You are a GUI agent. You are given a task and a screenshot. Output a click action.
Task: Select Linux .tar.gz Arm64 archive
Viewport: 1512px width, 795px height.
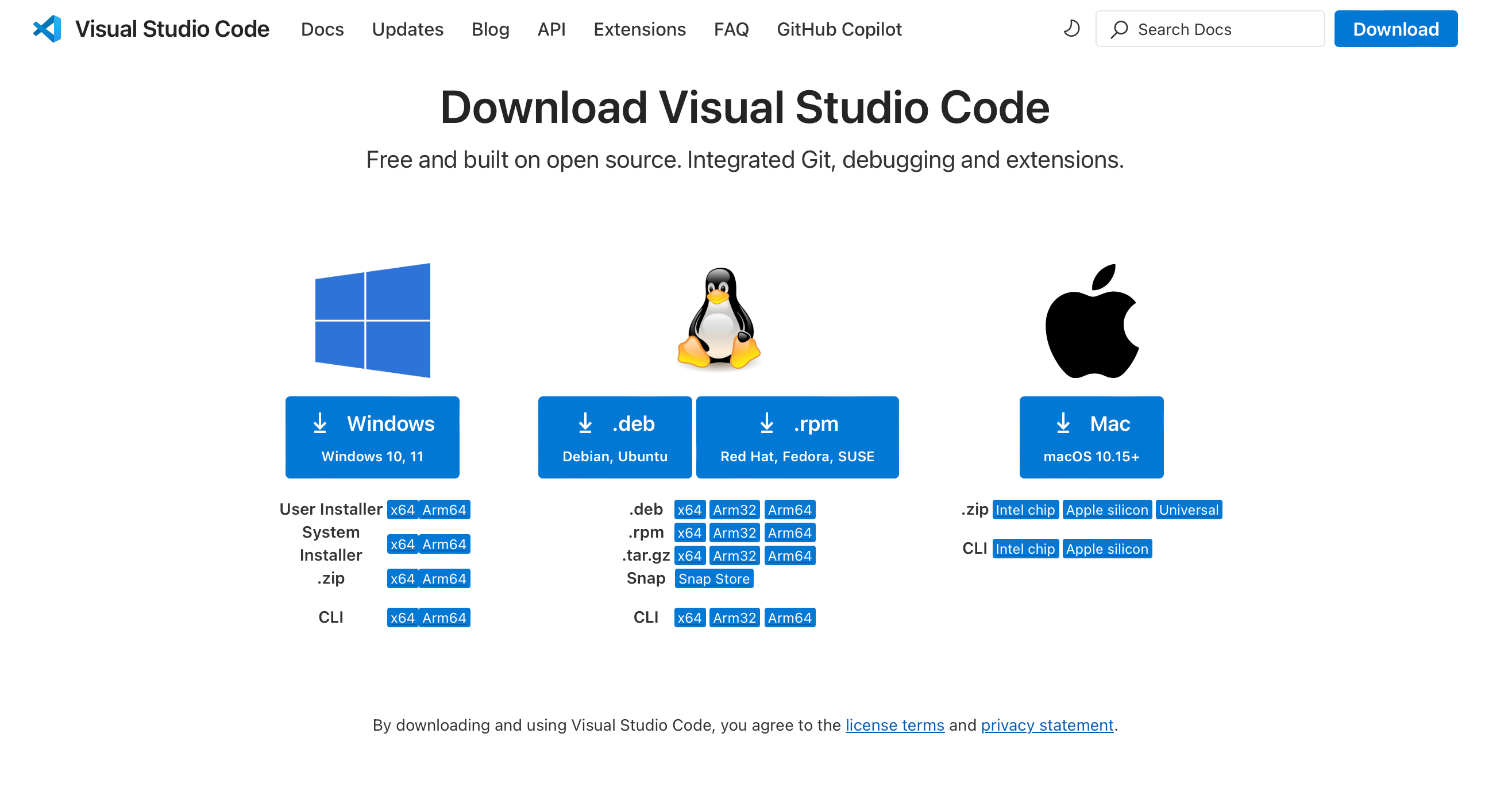click(789, 555)
